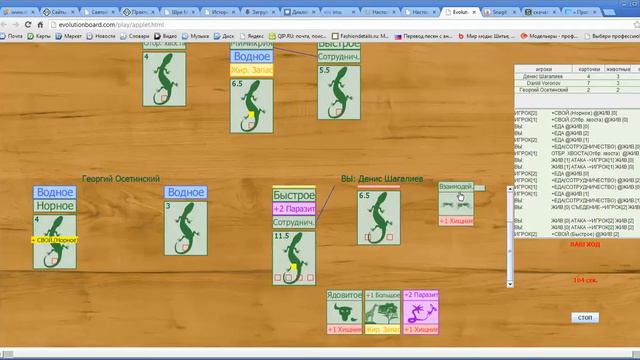This screenshot has width=640, height=360.
Task: Select Daniil Voronov row in players table
Action: [577, 83]
